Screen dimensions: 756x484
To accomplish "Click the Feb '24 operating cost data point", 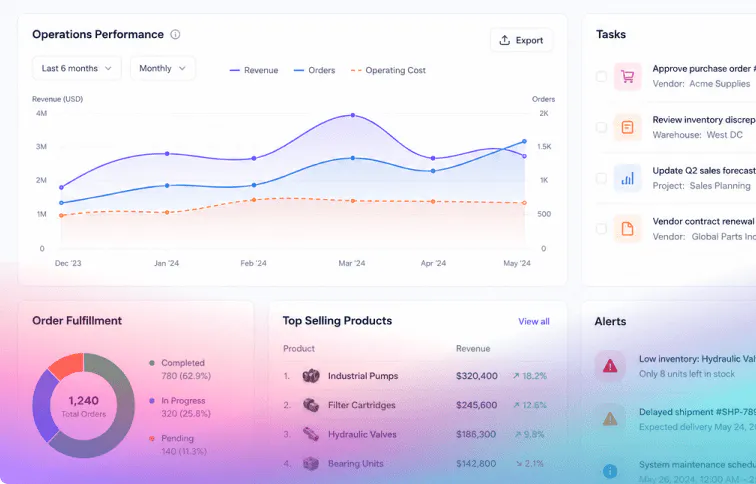I will [x=254, y=200].
